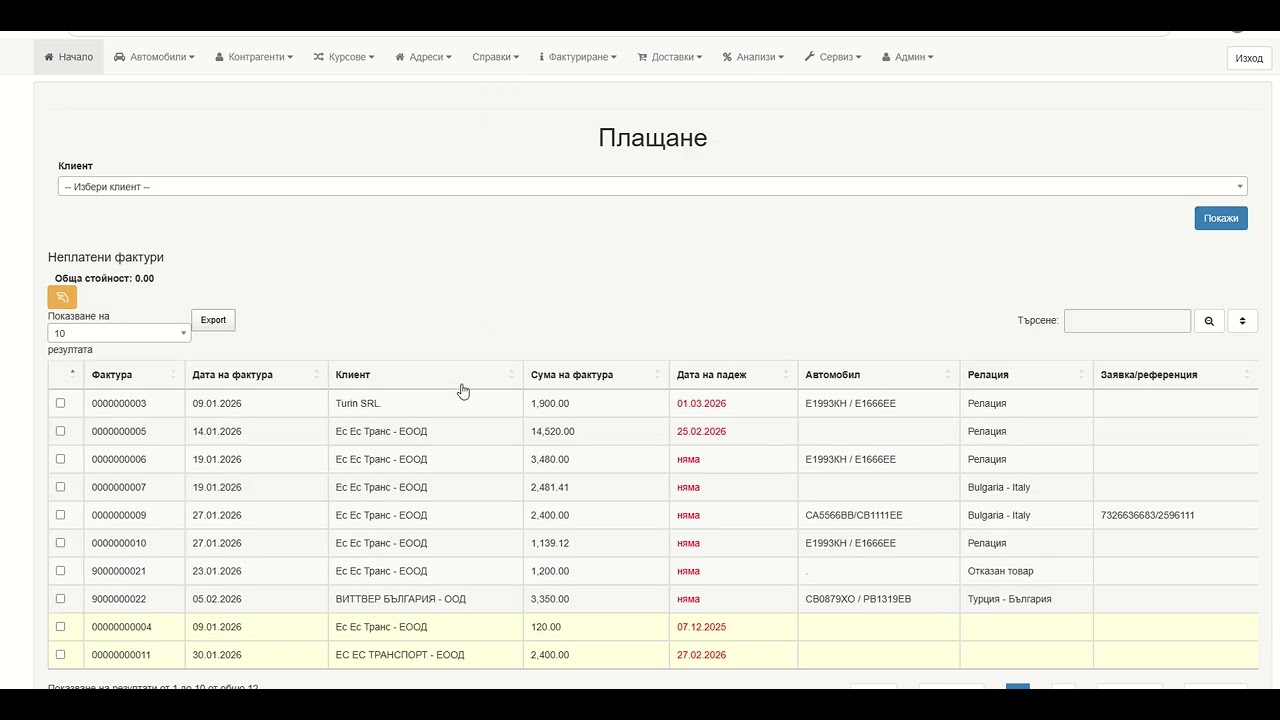Click invoice date 05.02.2026
Image resolution: width=1280 pixels, height=720 pixels.
click(217, 599)
